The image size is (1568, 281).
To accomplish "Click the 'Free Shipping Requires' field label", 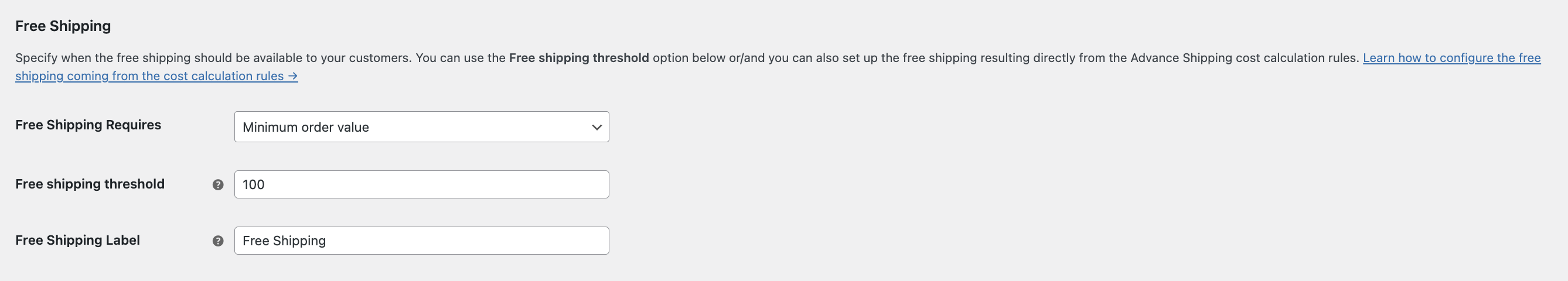I will click(88, 125).
